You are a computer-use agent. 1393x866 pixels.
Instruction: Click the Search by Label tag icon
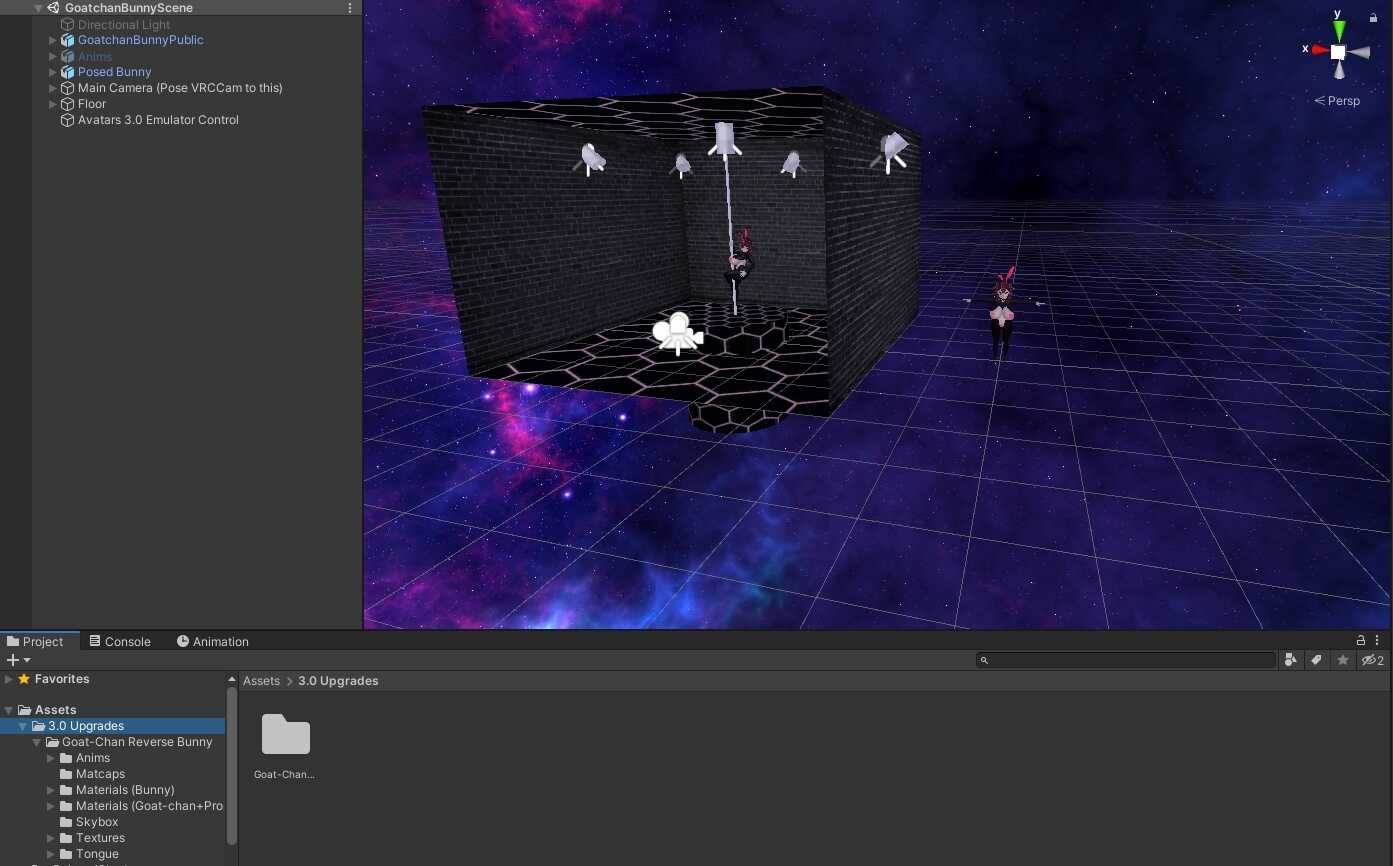[1317, 660]
